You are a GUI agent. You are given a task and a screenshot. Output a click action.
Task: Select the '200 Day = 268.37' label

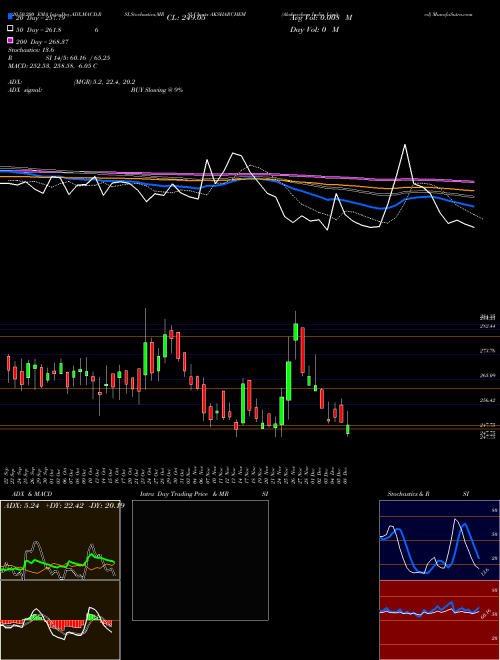(42, 42)
